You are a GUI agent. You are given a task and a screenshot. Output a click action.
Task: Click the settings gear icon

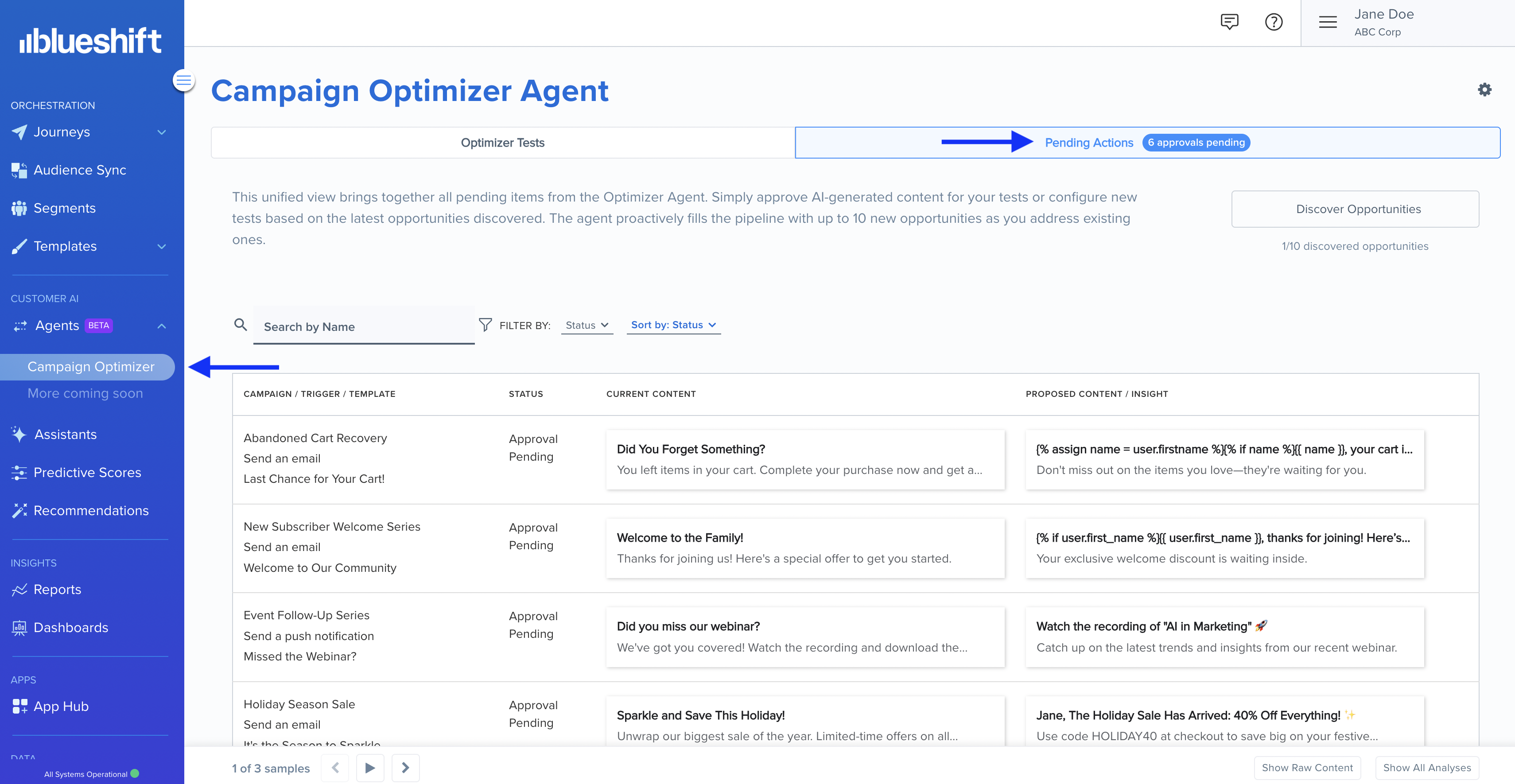pos(1484,89)
